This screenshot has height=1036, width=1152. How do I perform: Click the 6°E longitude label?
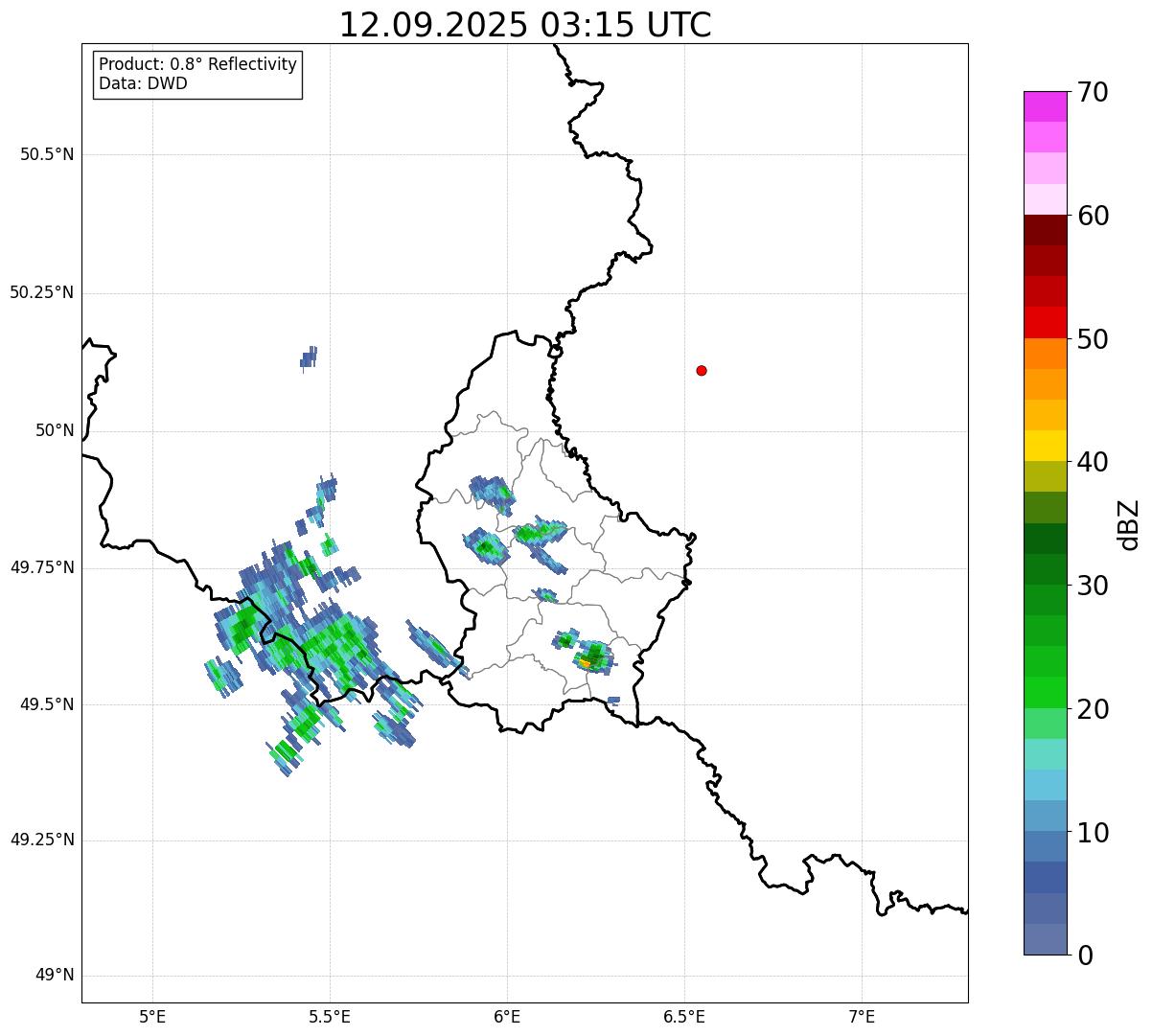507,1017
